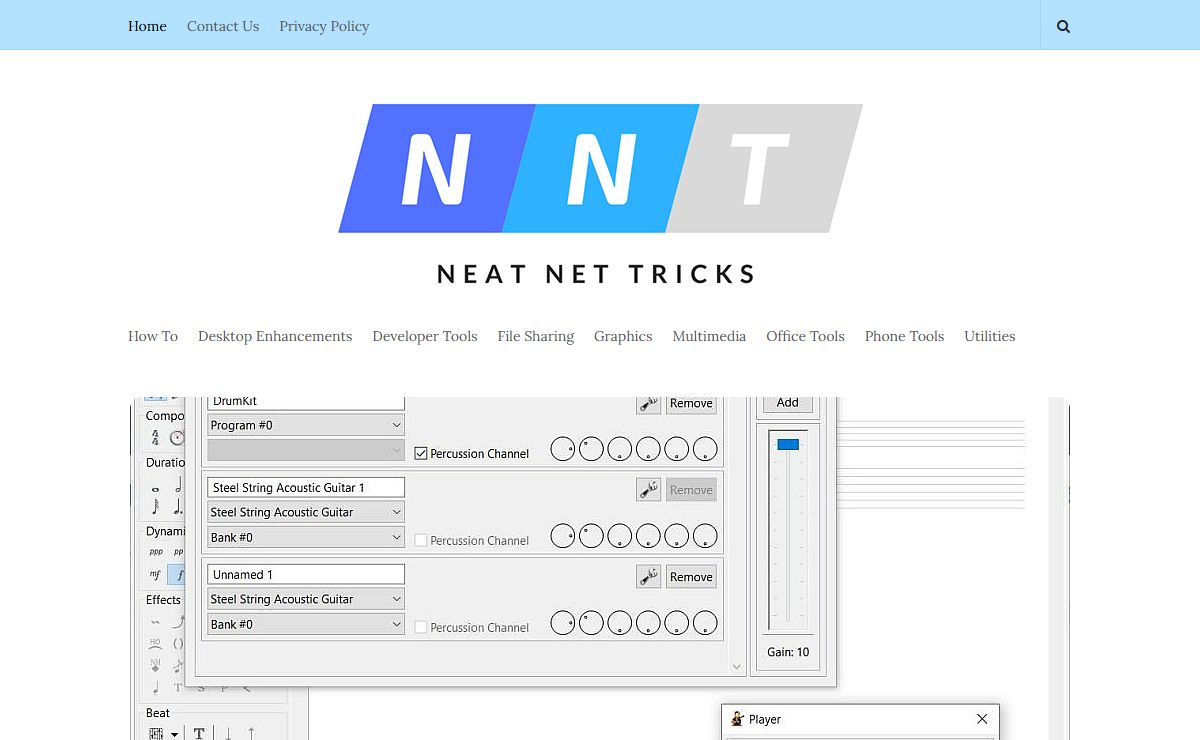The width and height of the screenshot is (1200, 740).
Task: Remove the Unnamed 1 channel
Action: pyautogui.click(x=691, y=576)
